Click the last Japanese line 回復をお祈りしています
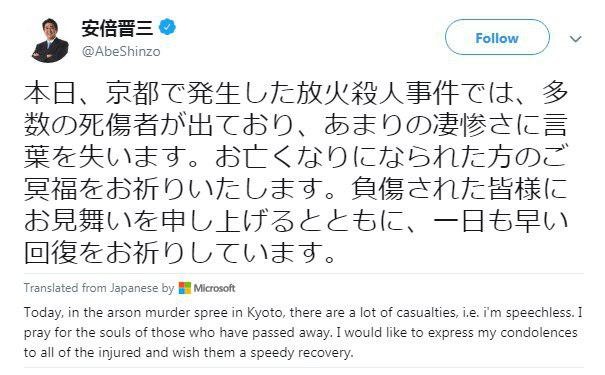Screen dimensions: 605x375 [180, 252]
